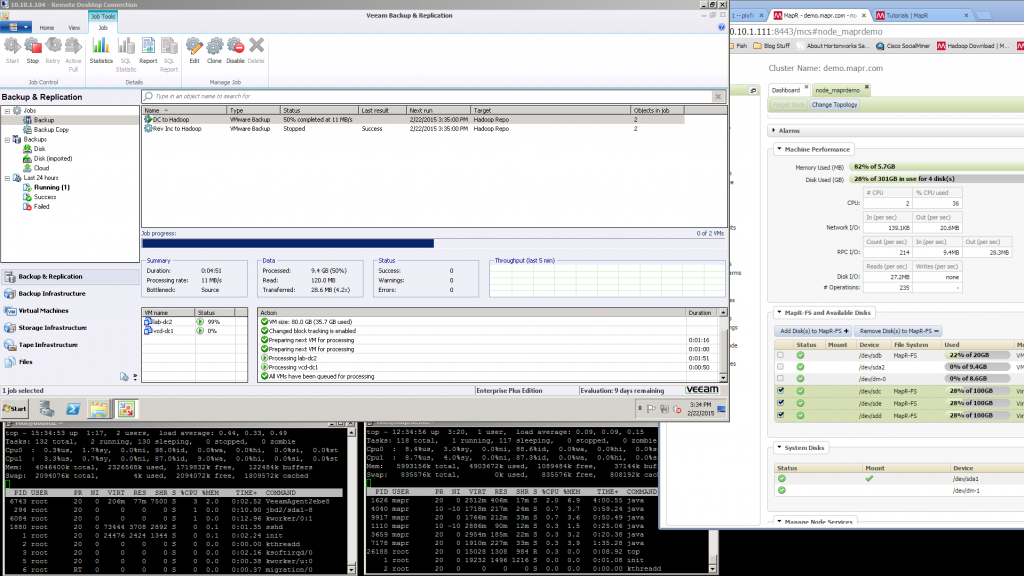Select Rev Inc to Hadoop job row

(413, 129)
